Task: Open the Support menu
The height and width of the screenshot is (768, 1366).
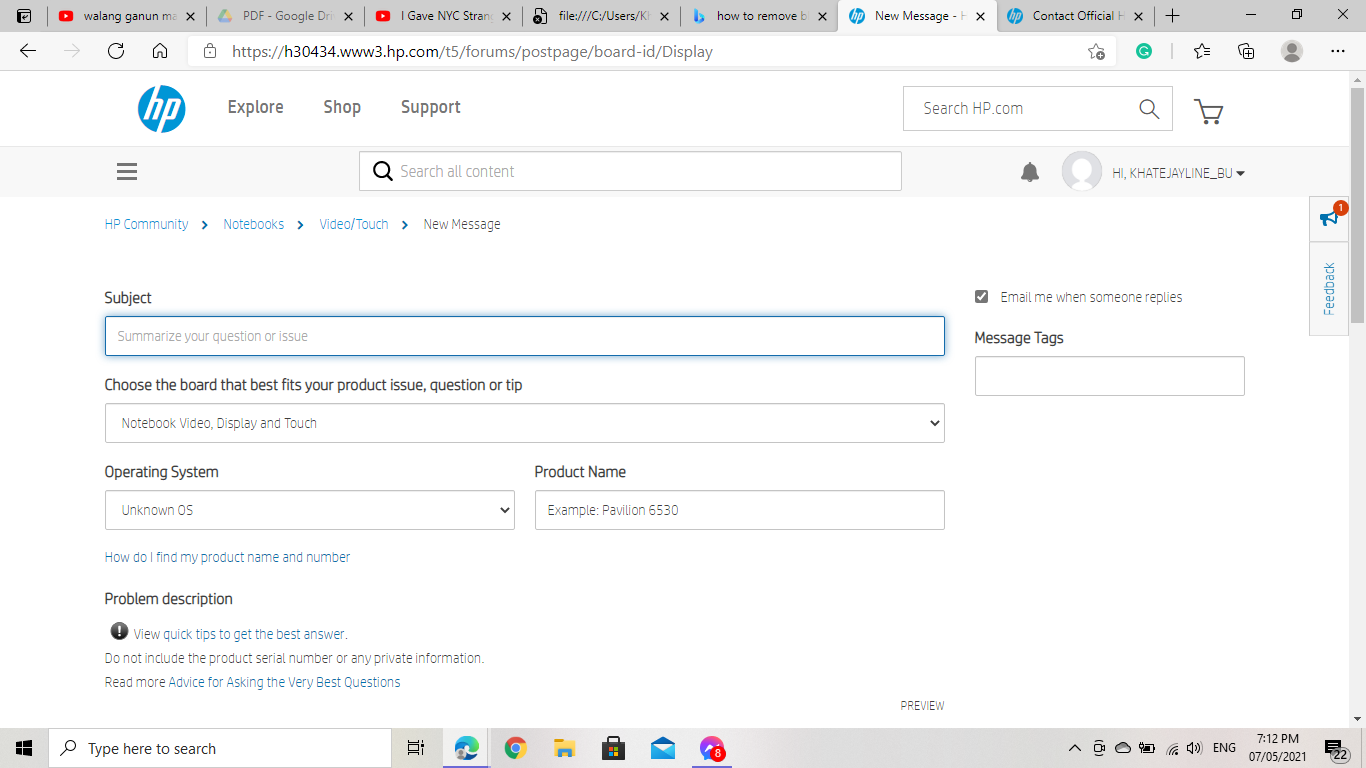Action: [431, 107]
